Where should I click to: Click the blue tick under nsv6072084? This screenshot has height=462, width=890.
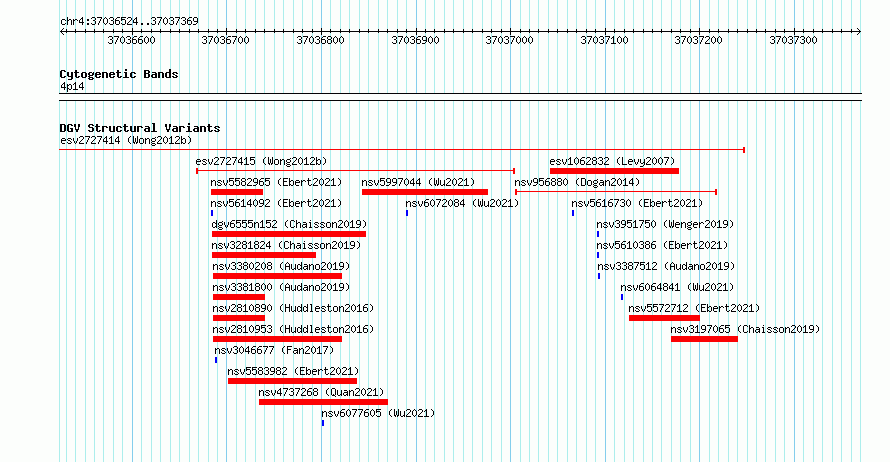click(407, 213)
